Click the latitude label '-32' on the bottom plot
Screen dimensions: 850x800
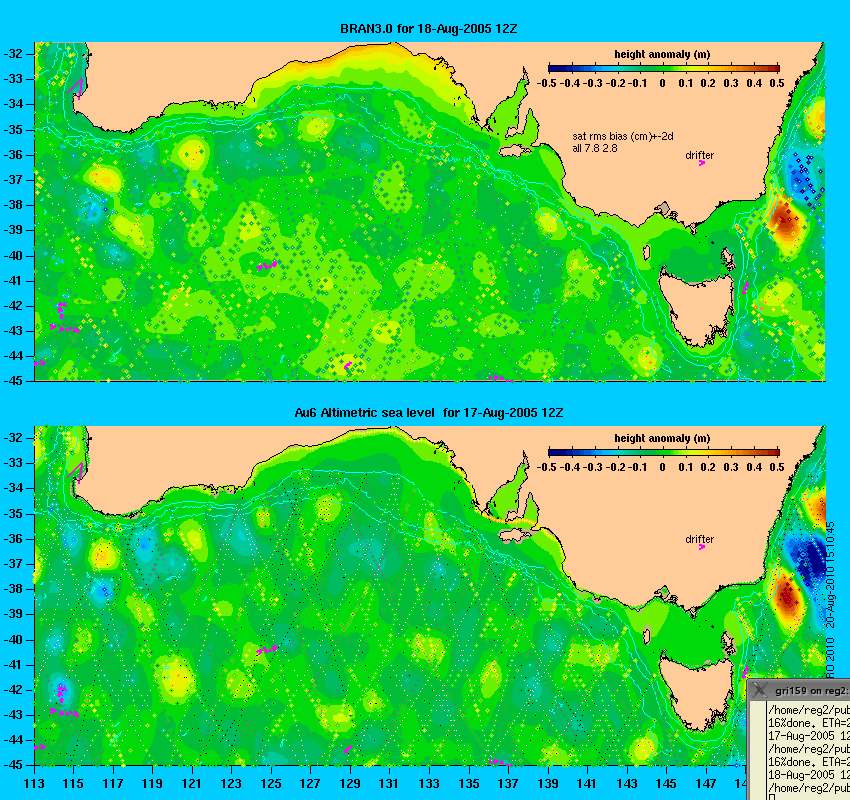[14, 438]
